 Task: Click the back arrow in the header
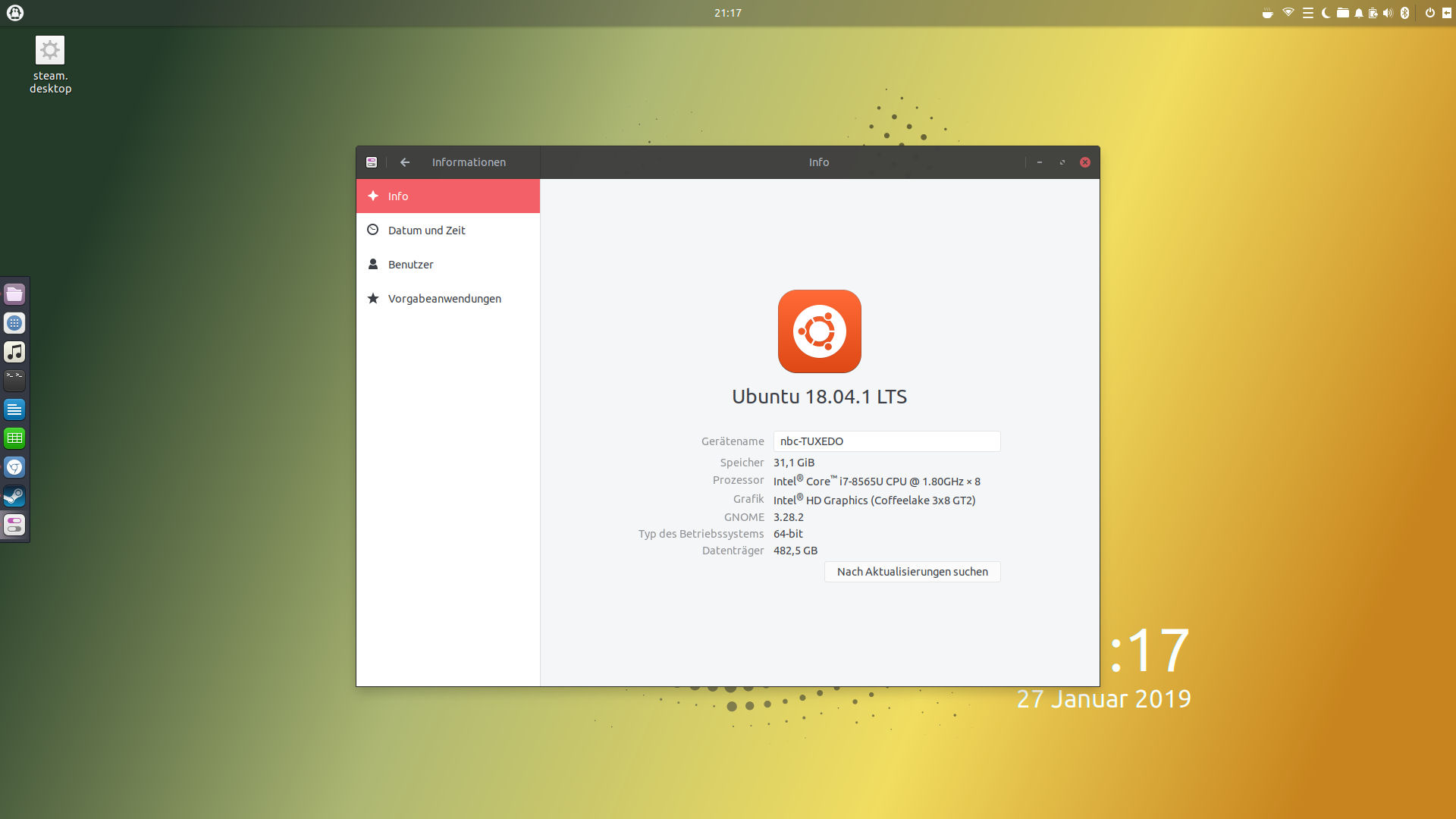click(405, 162)
